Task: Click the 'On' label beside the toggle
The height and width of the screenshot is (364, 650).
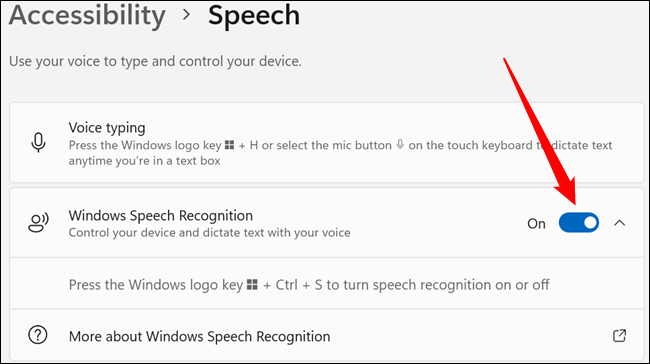Action: 536,224
